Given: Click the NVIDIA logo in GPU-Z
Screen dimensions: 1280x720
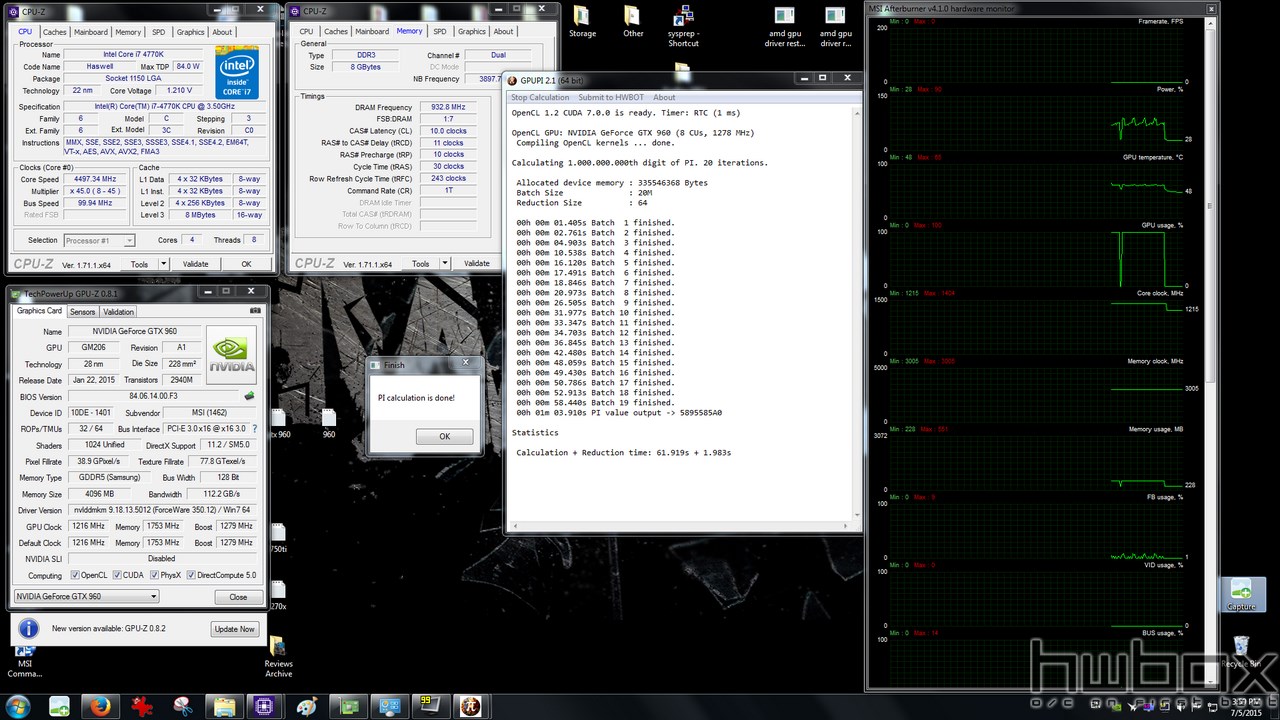Looking at the screenshot, I should pos(231,356).
